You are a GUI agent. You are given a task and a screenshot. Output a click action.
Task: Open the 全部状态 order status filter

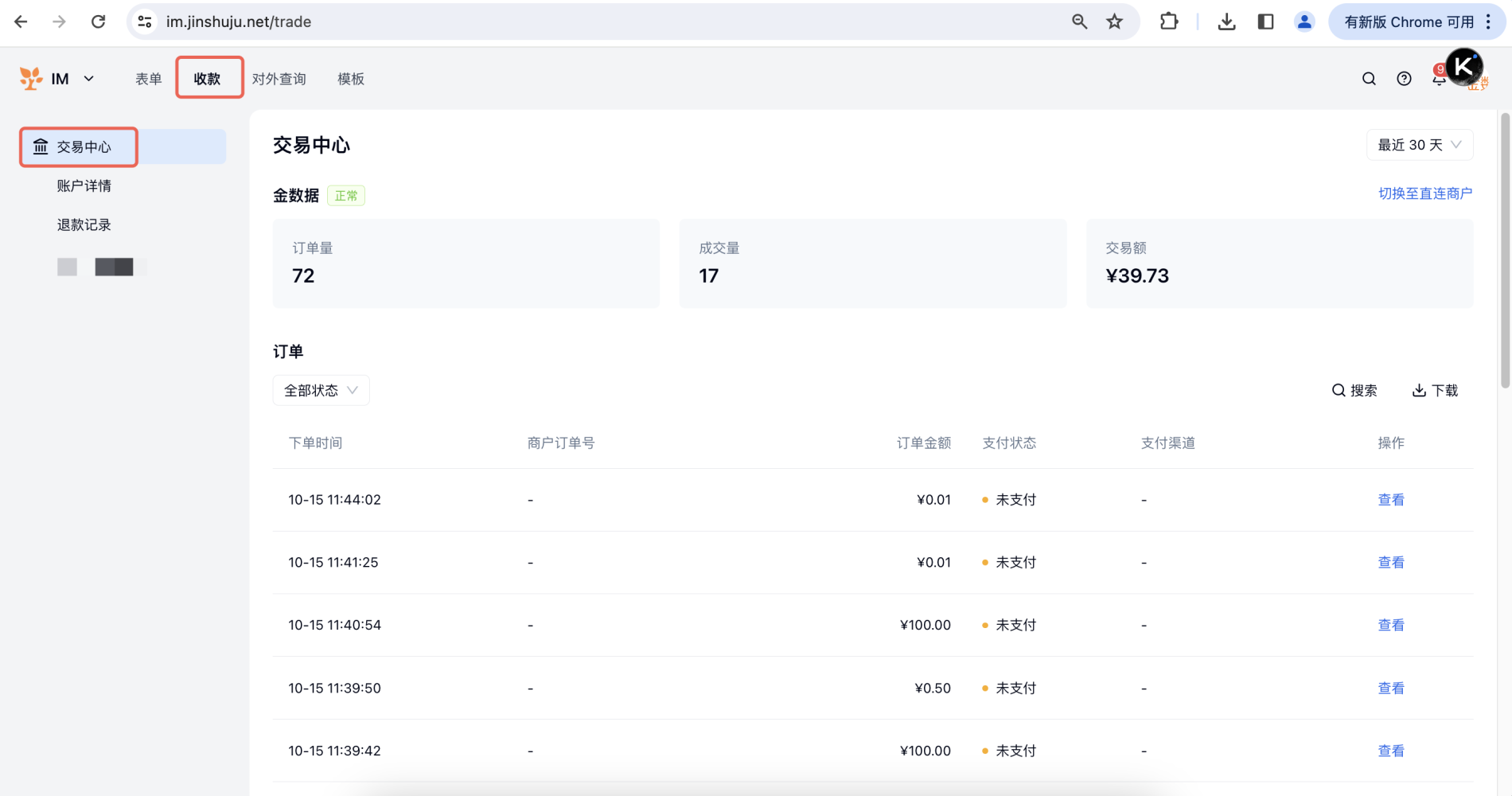[321, 390]
